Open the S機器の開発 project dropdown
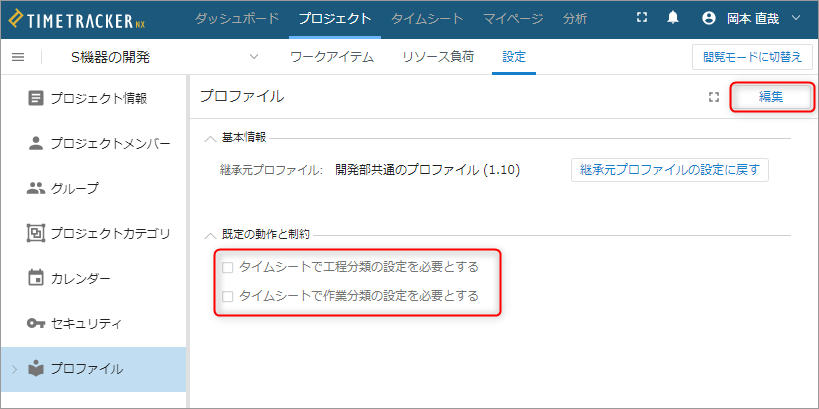Screen dimensions: 819x409 click(254, 57)
